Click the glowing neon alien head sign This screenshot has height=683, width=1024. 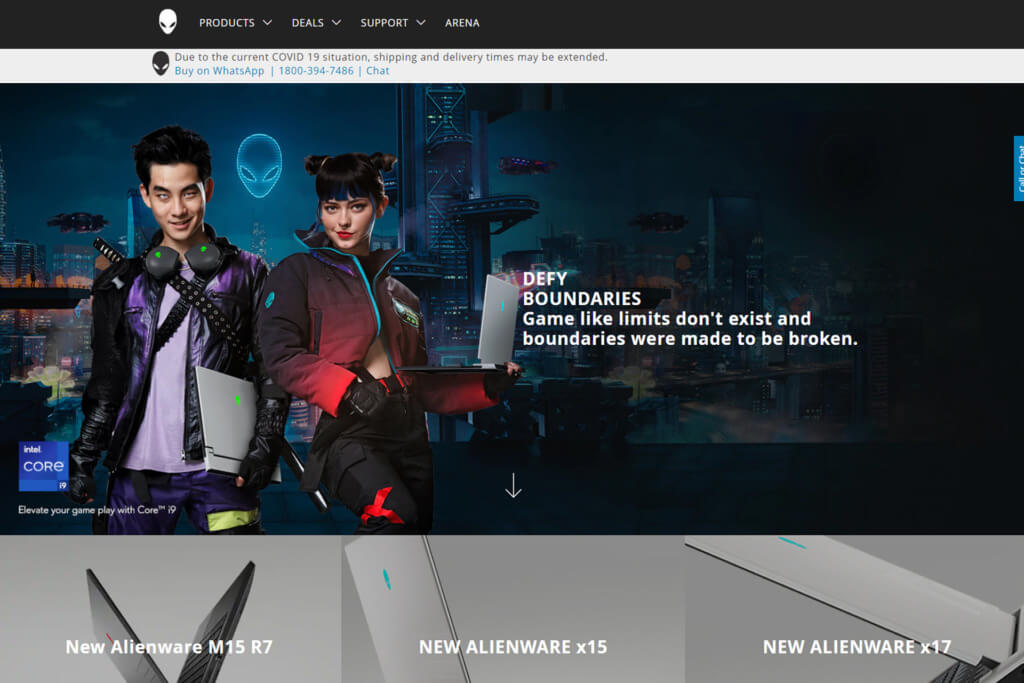[259, 165]
